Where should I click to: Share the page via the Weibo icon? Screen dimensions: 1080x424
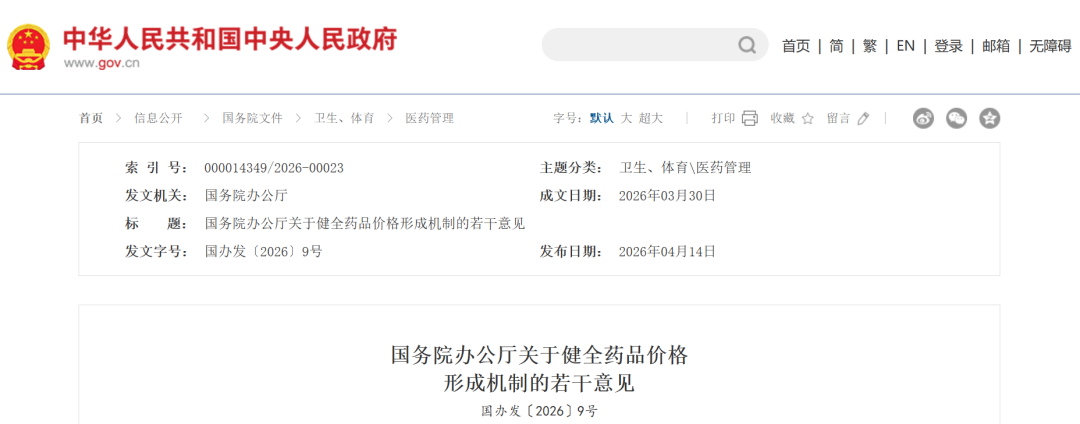point(923,118)
